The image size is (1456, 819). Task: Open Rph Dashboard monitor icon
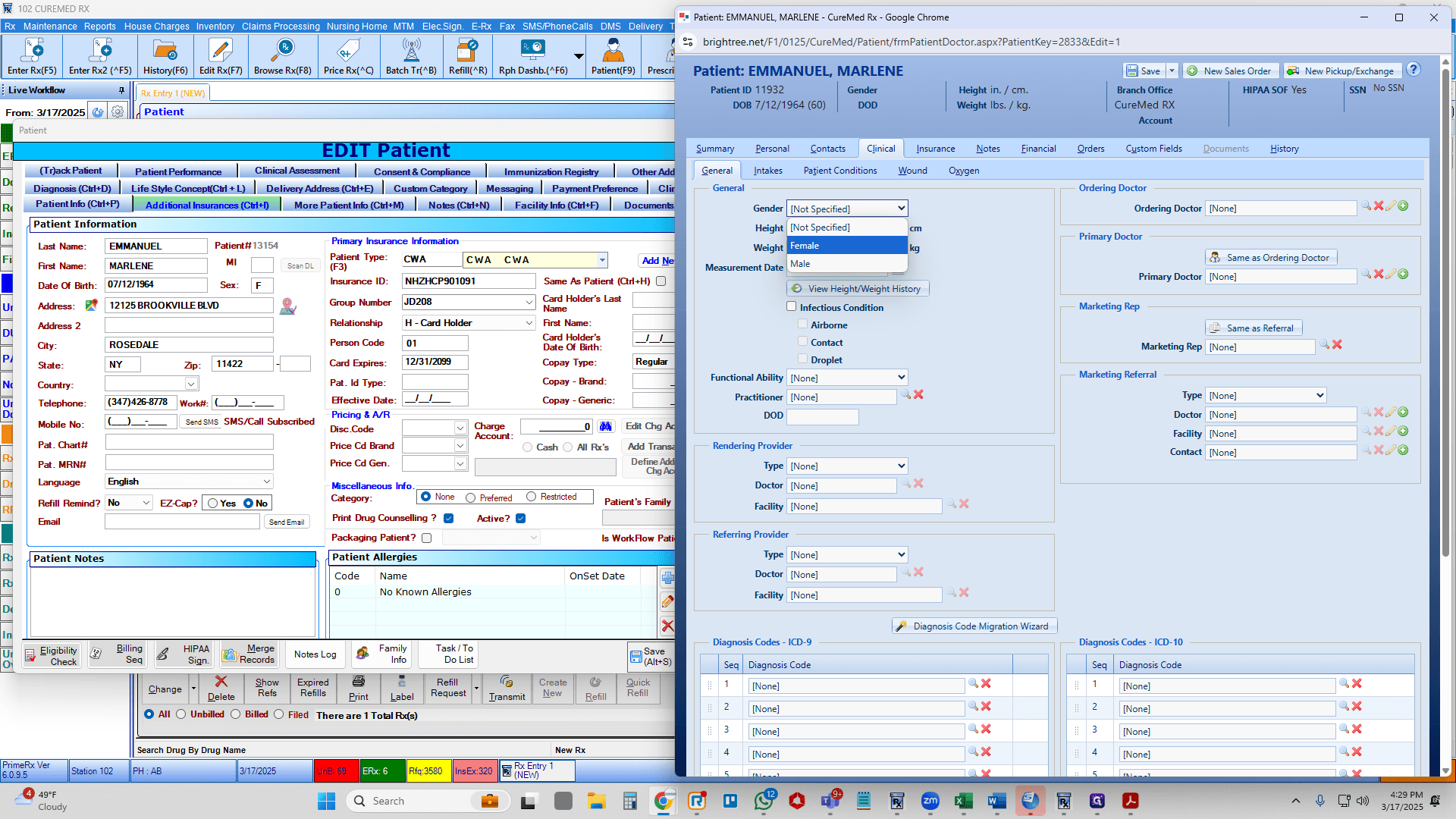point(533,57)
